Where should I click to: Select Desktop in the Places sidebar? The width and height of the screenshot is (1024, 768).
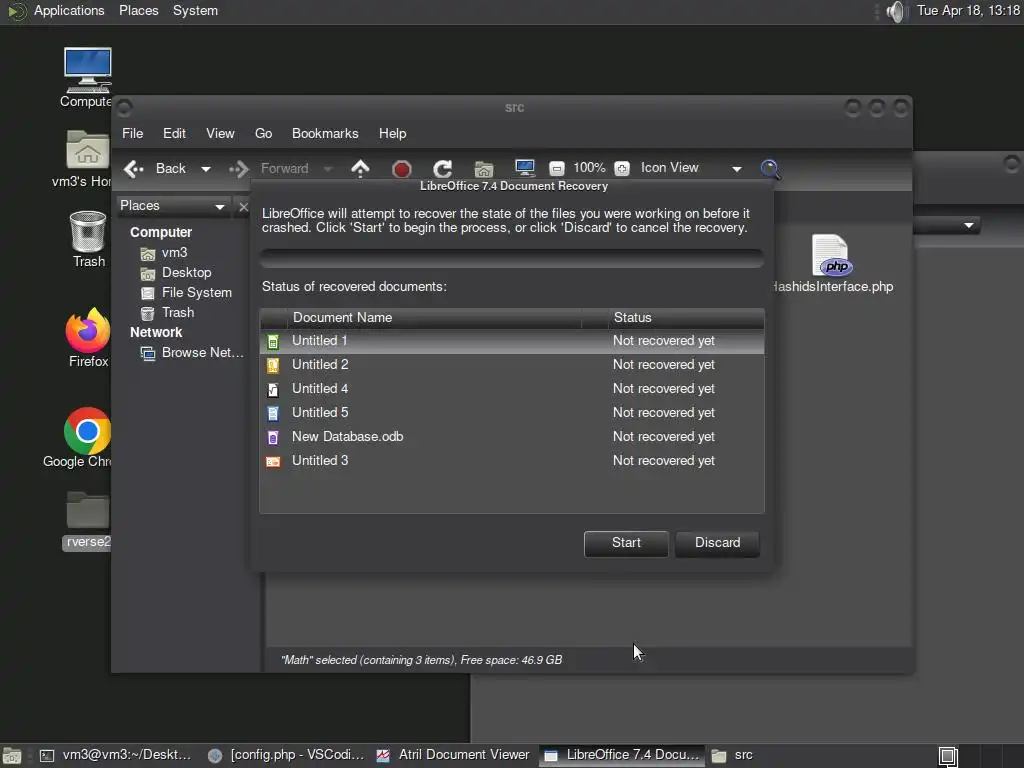(x=186, y=273)
